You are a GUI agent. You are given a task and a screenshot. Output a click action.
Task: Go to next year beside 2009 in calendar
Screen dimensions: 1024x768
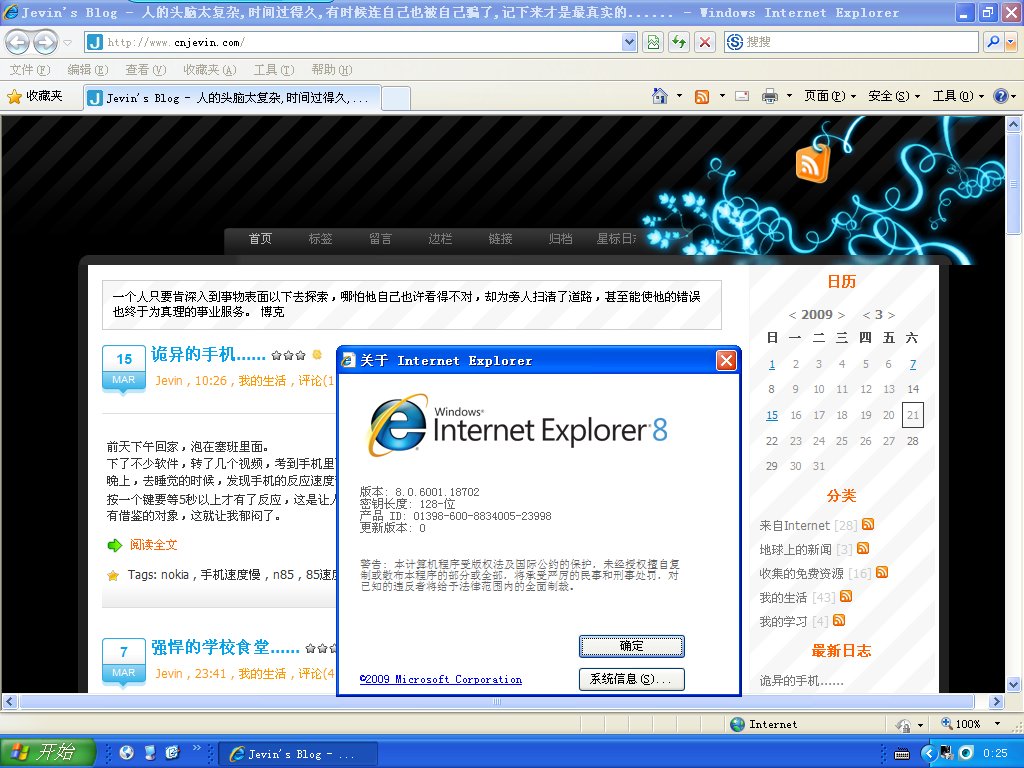click(x=841, y=315)
